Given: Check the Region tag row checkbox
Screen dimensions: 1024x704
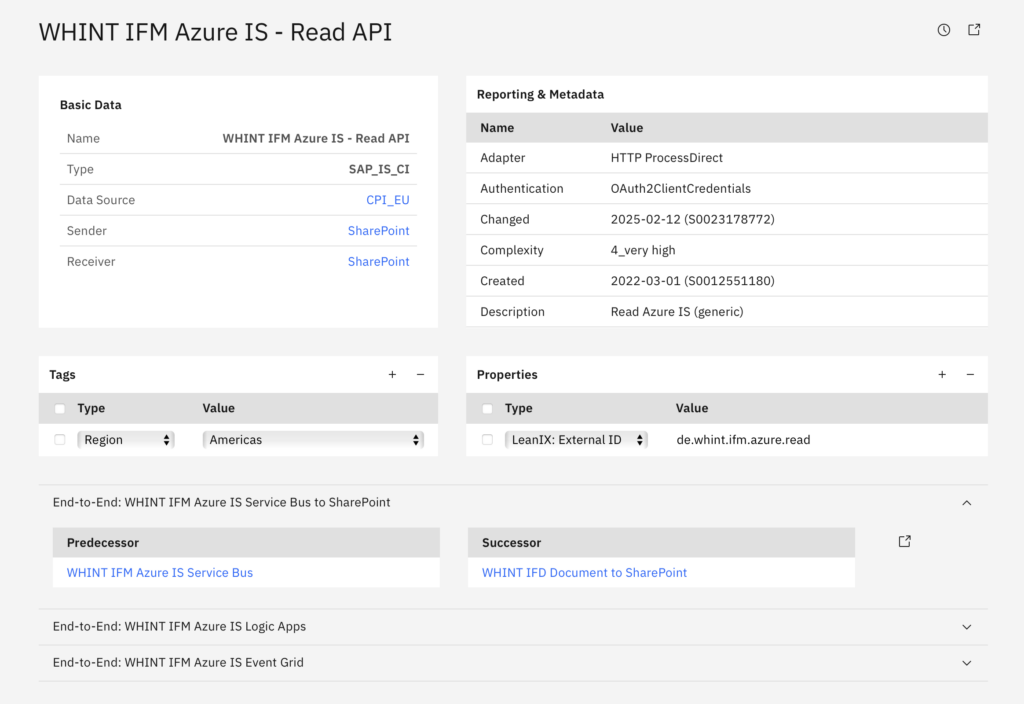Looking at the screenshot, I should [60, 440].
